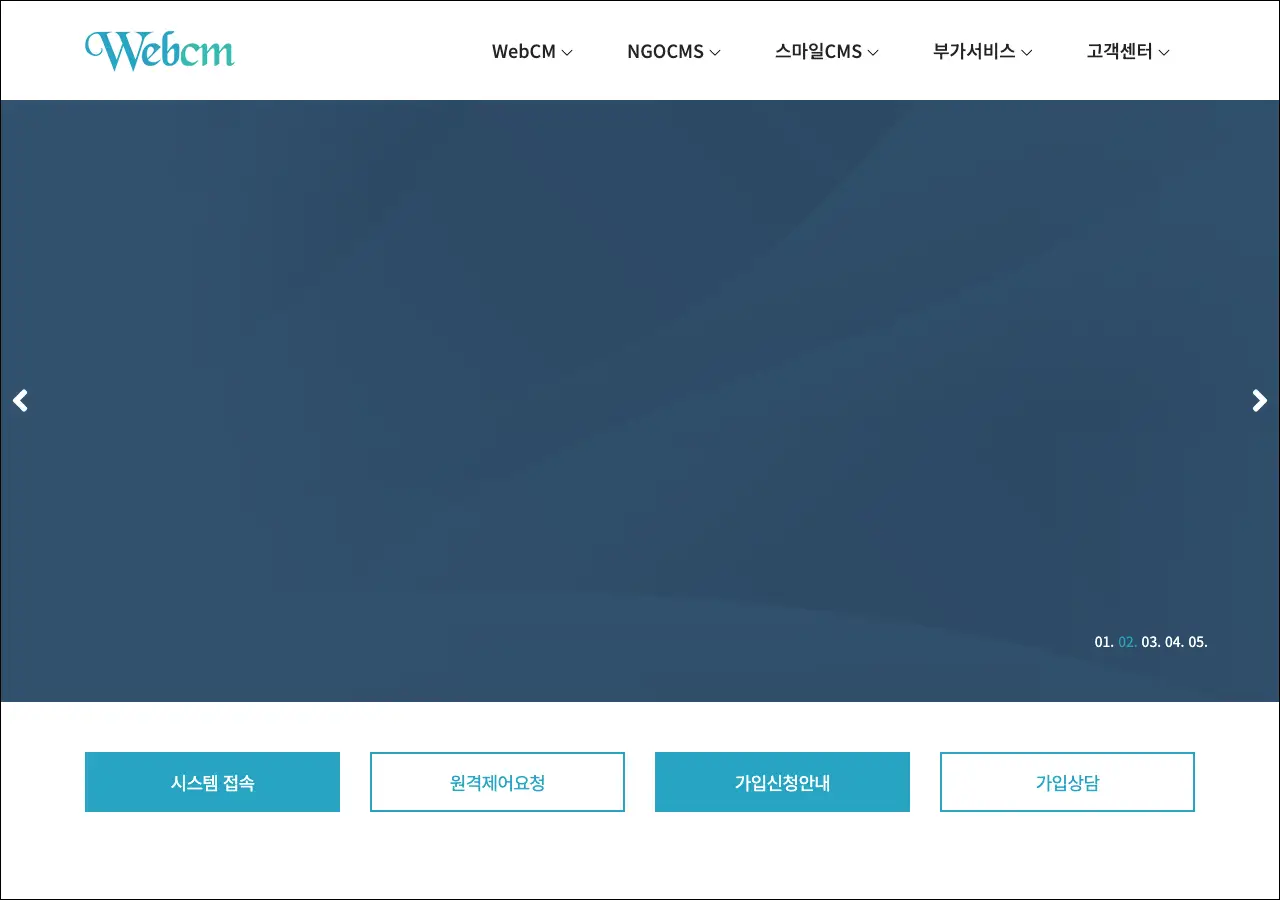Click the 가입상담 button

(x=1067, y=782)
